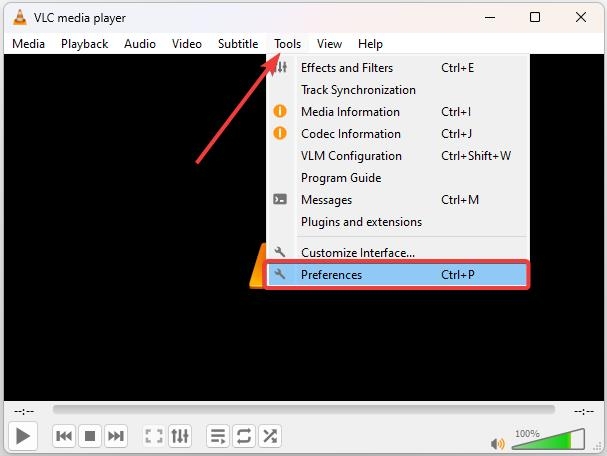Set volume on the volume slider
This screenshot has width=607, height=456.
(548, 439)
